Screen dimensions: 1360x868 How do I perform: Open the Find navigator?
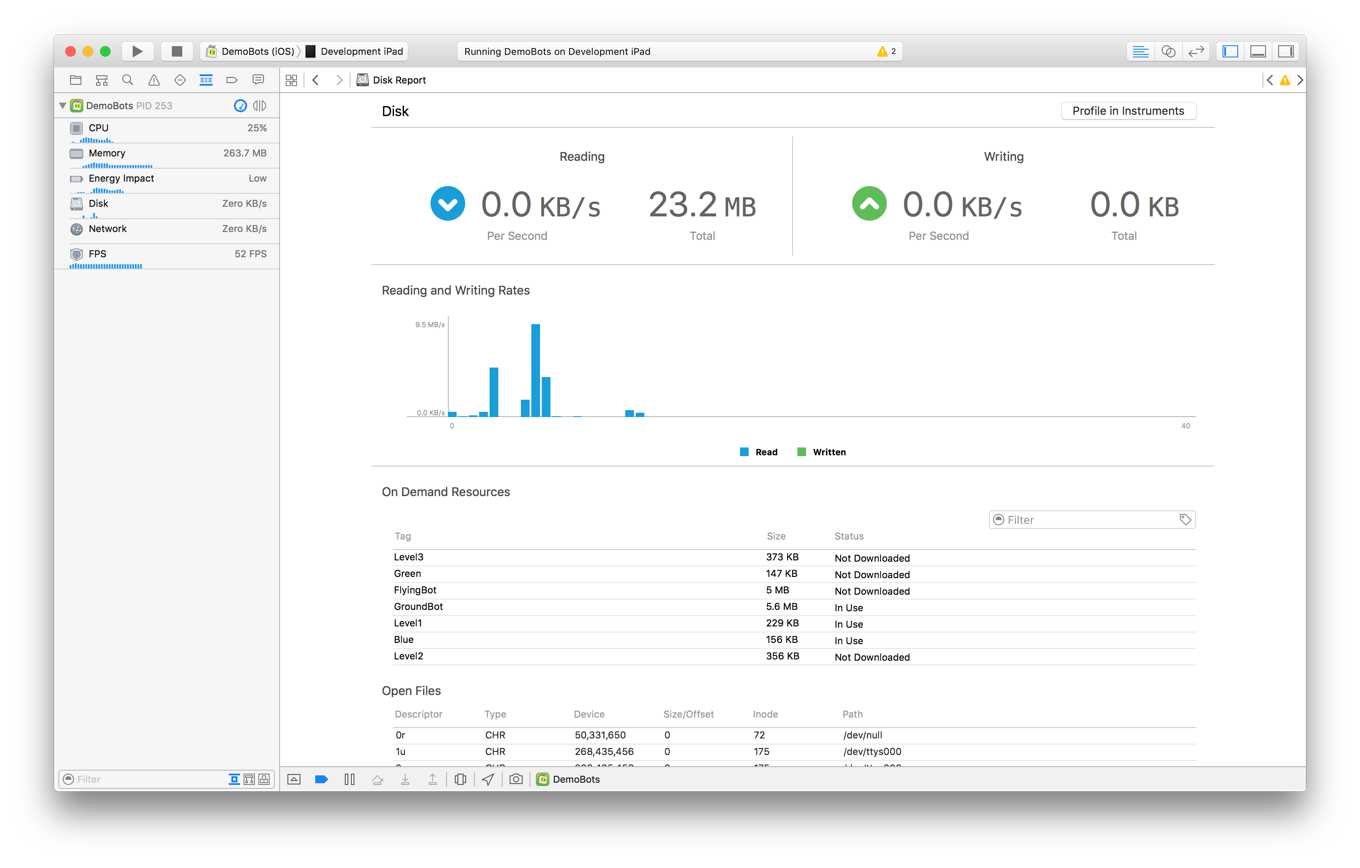[x=127, y=80]
